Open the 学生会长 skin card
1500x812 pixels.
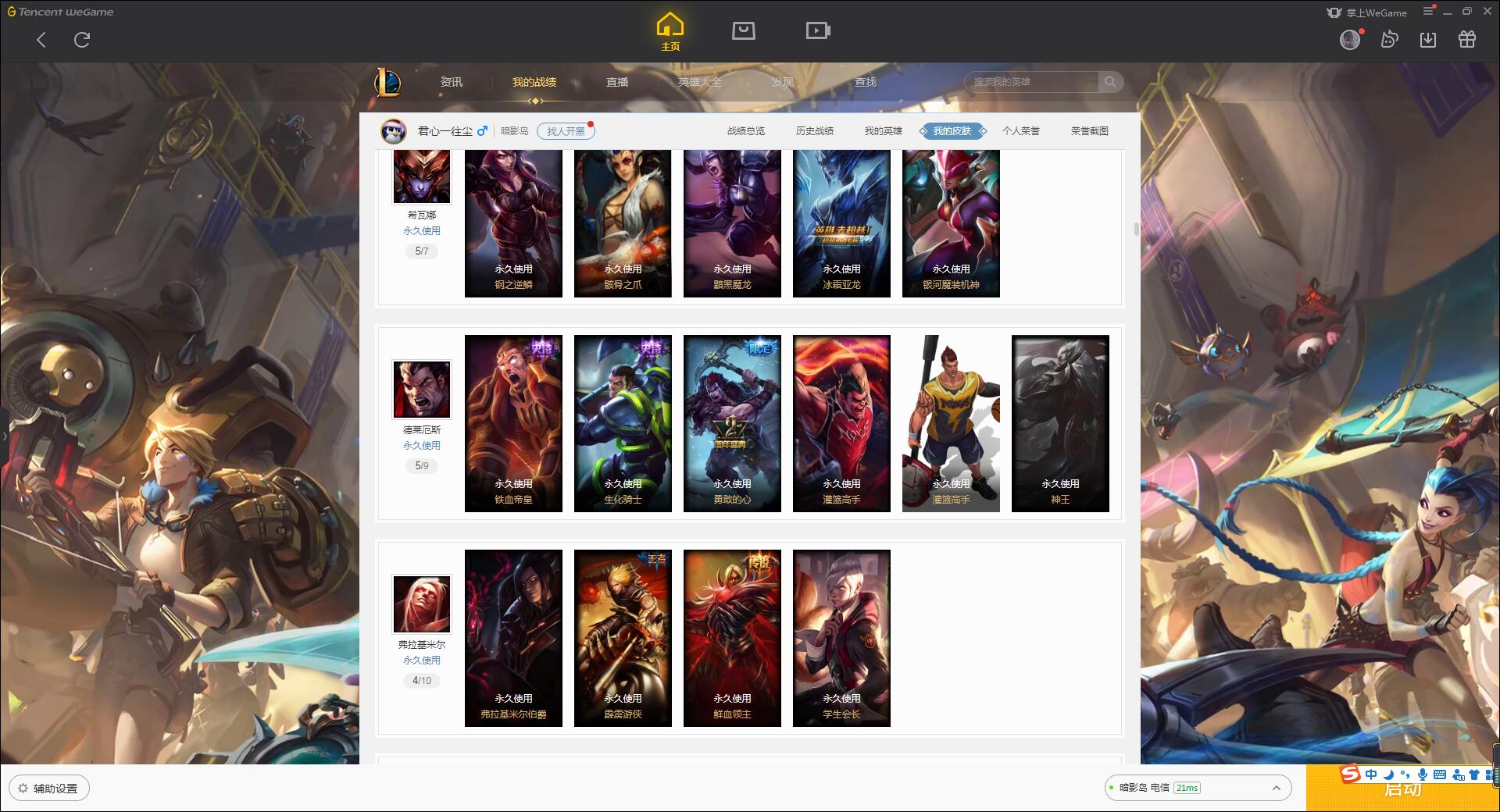coord(841,639)
